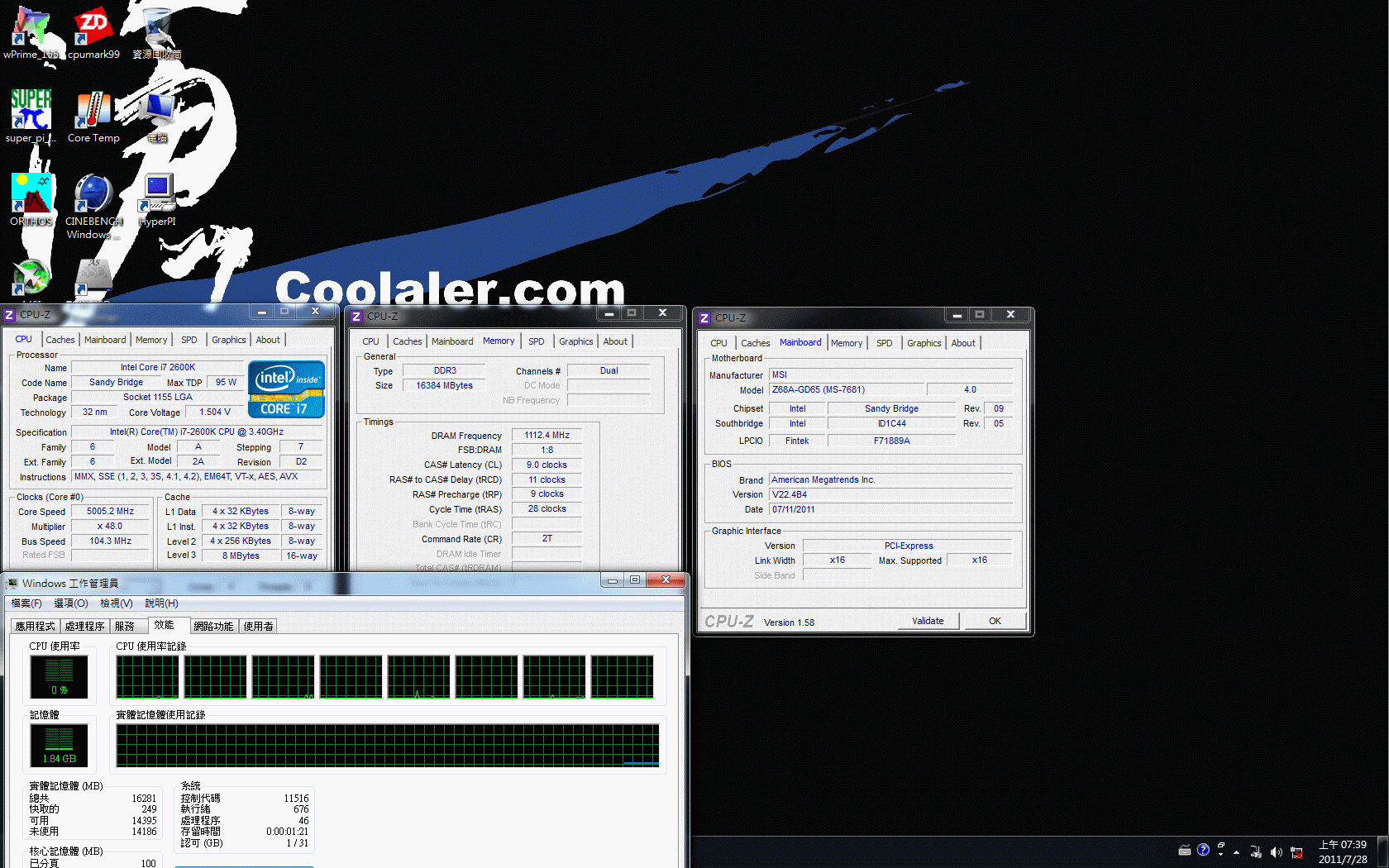This screenshot has width=1389, height=868.
Task: Launch CINEBENCH Windows shortcut
Action: pos(93,207)
